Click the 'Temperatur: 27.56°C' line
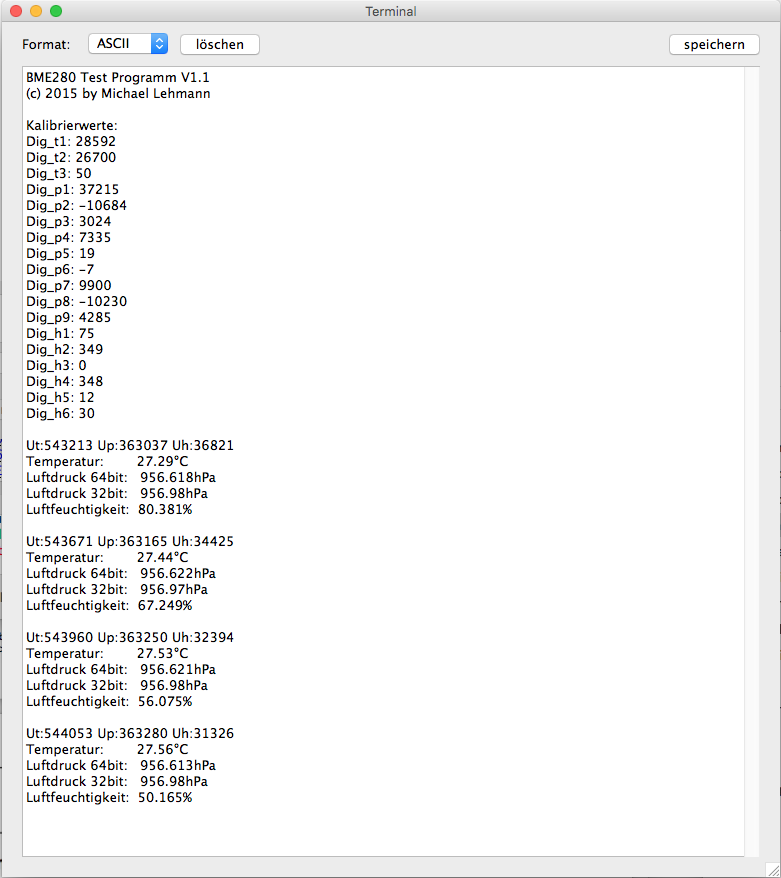Viewport: 781px width, 878px height. tap(107, 749)
